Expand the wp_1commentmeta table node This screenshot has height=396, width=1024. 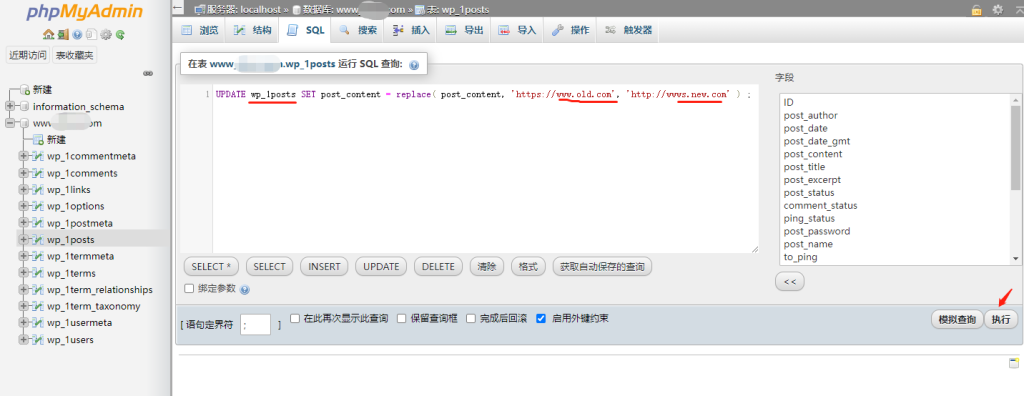point(24,156)
